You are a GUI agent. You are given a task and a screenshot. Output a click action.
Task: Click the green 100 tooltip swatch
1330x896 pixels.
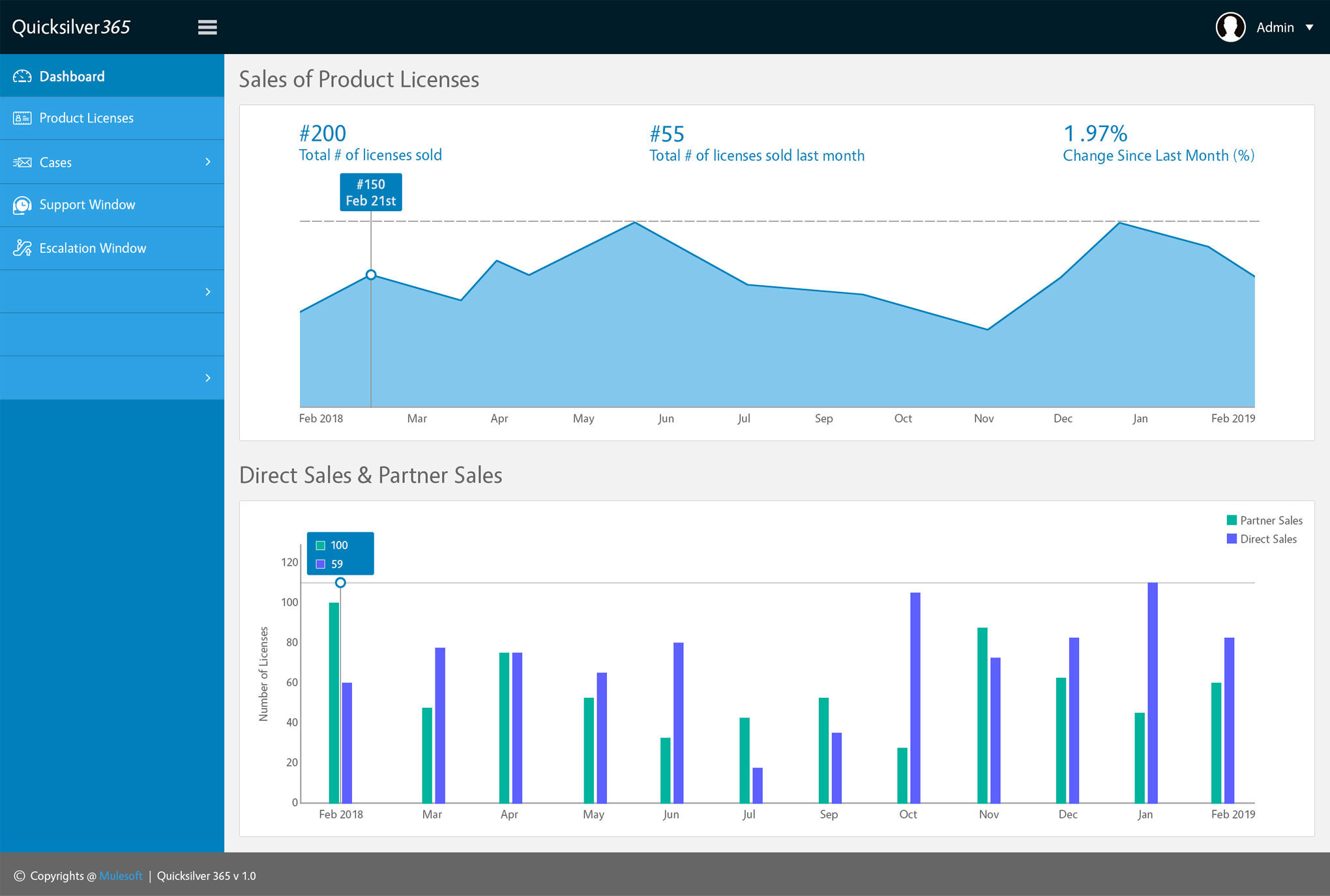(x=321, y=545)
